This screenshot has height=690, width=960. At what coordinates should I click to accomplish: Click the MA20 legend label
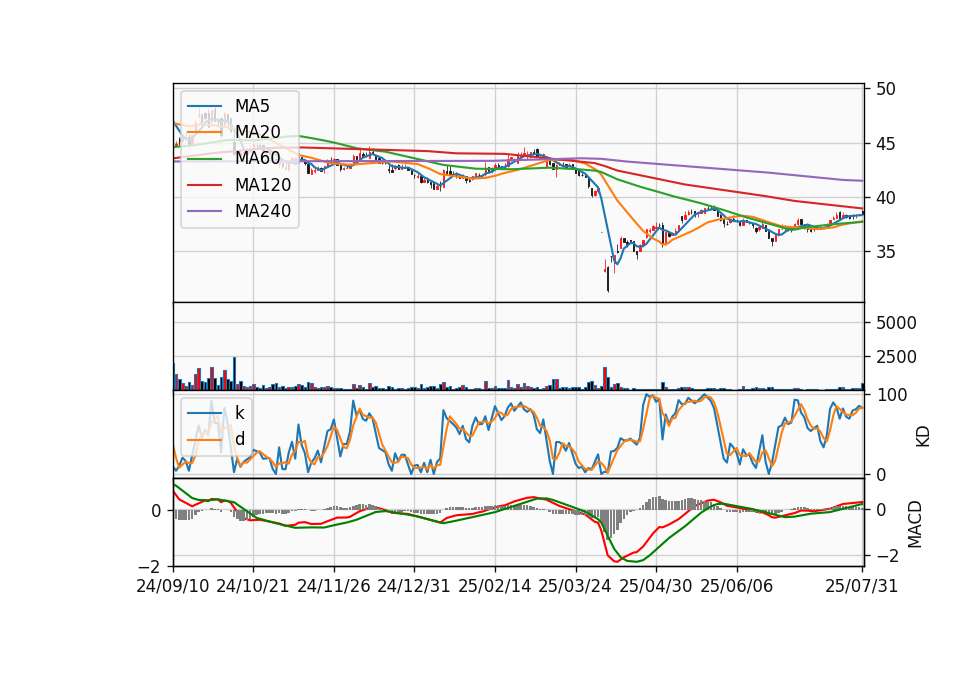[257, 132]
